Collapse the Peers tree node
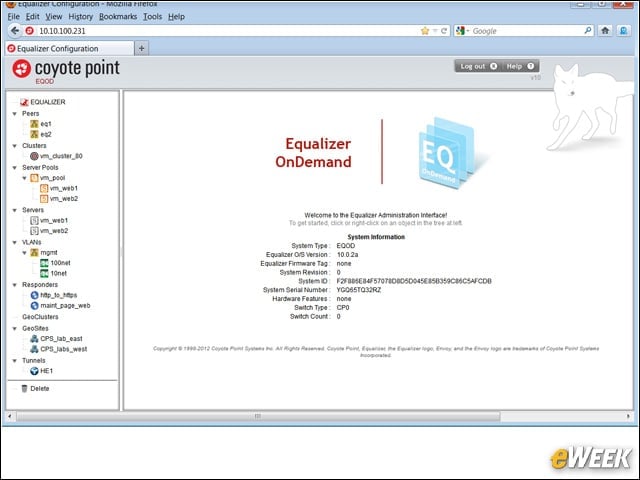The height and width of the screenshot is (480, 640). 15,114
